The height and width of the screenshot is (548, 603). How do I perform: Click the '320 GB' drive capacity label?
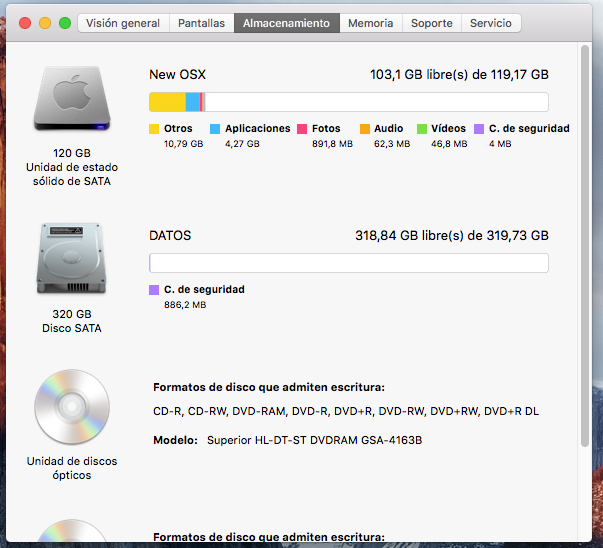[x=72, y=314]
